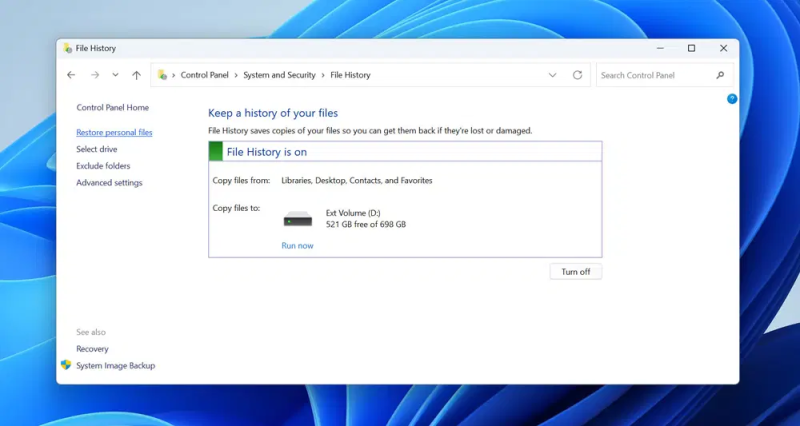Click the '521 GB free of 698 GB' text
The image size is (800, 426).
366,224
